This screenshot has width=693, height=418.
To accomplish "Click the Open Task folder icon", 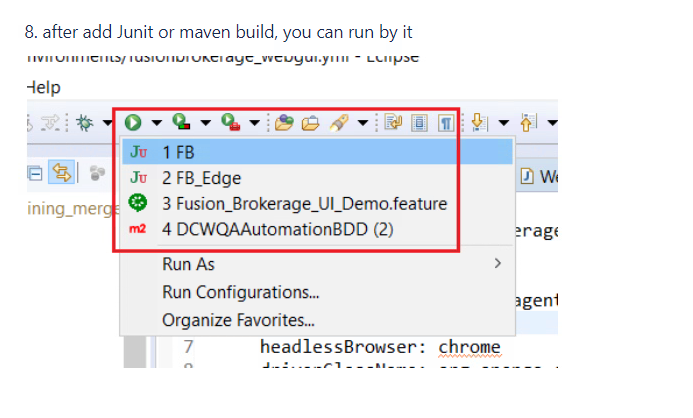I will [310, 123].
